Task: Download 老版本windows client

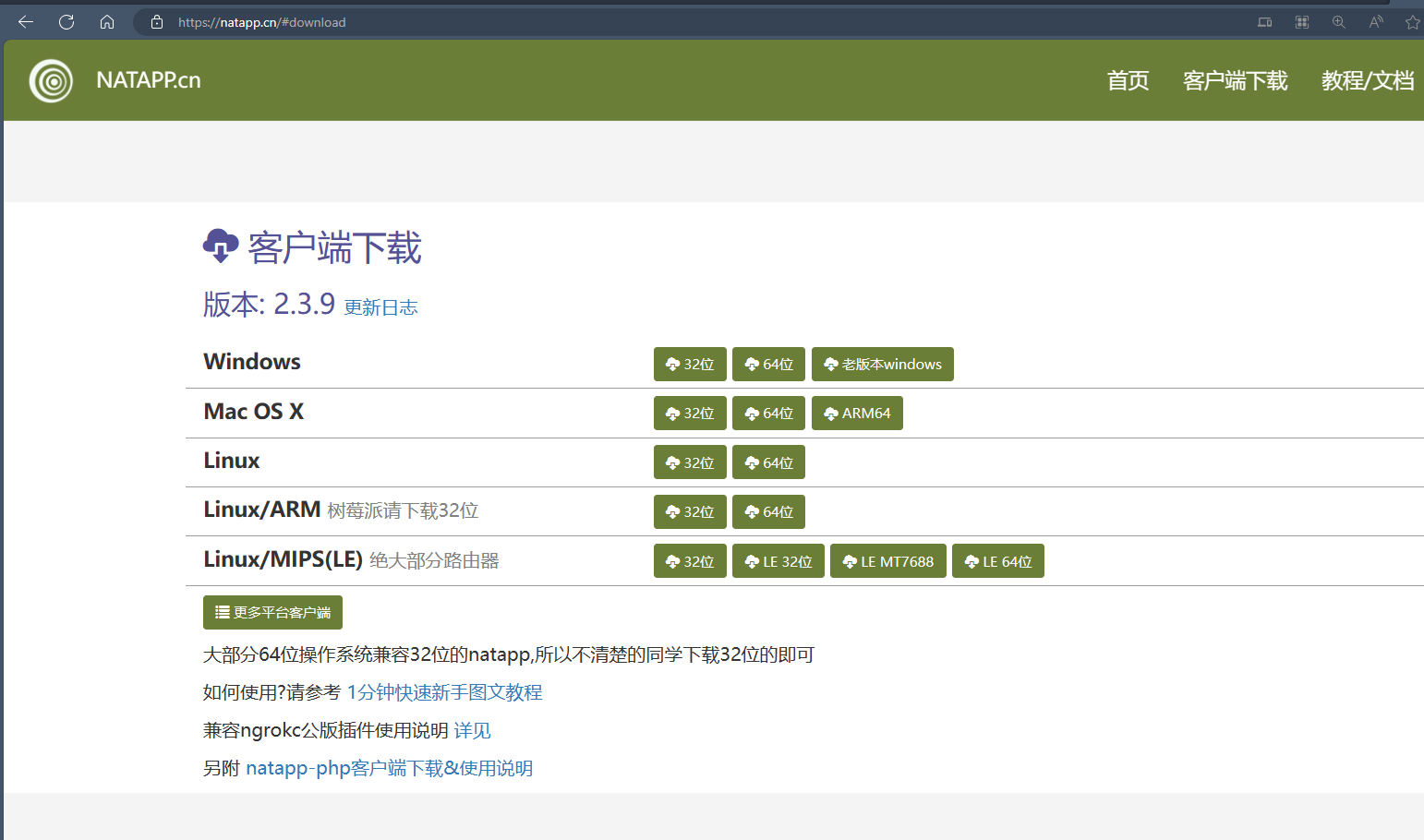Action: tap(883, 365)
